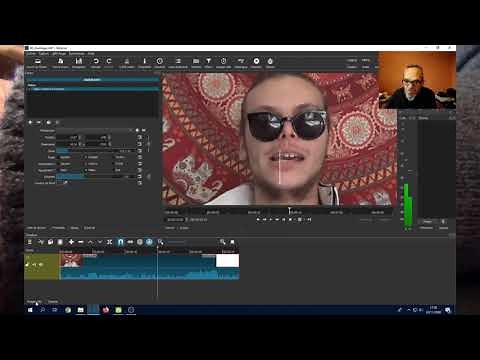Zoom in the timeline magnifier
Viewport: 480px width, 360px height.
pos(222,242)
